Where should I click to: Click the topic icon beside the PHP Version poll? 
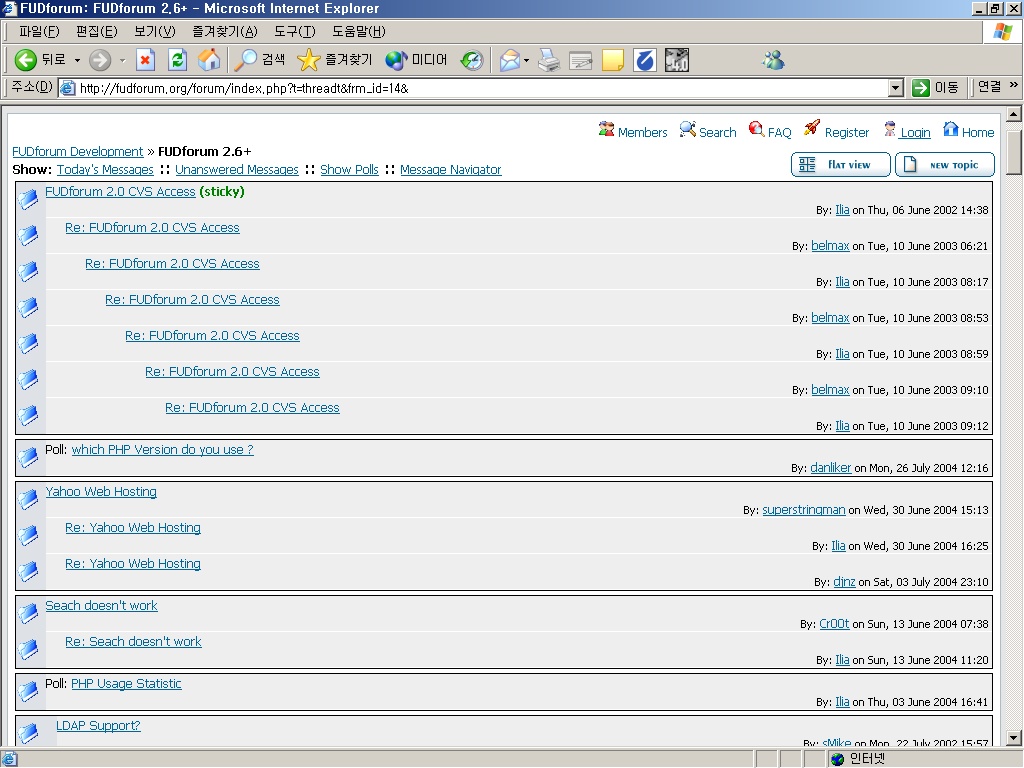coord(28,456)
